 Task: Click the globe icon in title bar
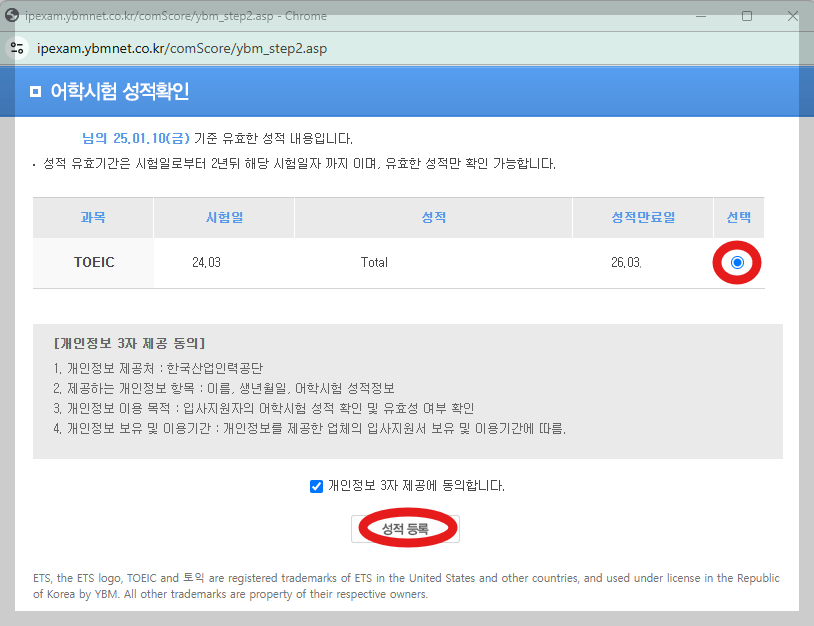point(11,16)
